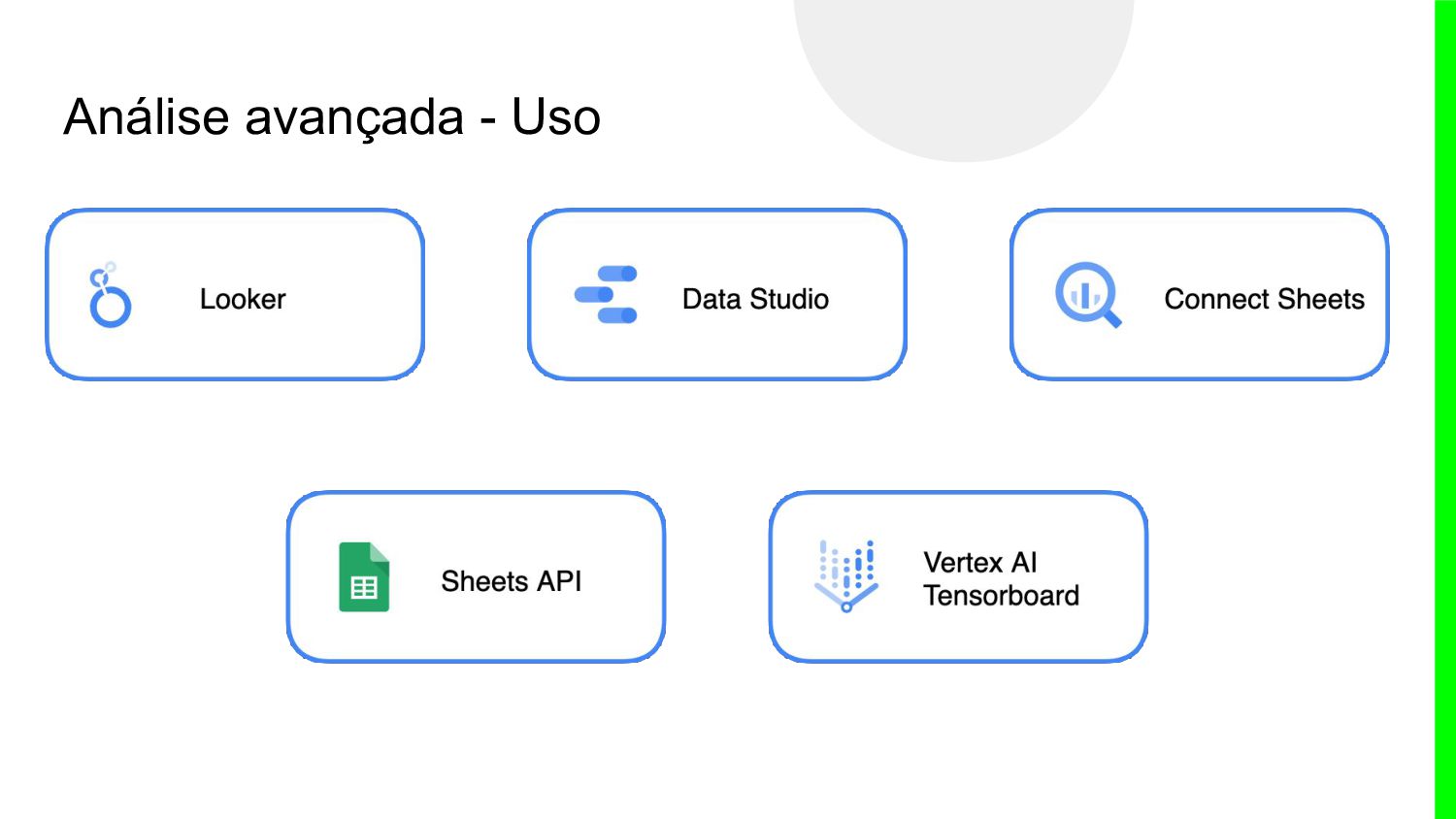The image size is (1456, 819).
Task: Click the Connect Sheets magnifier icon
Action: point(1087,294)
